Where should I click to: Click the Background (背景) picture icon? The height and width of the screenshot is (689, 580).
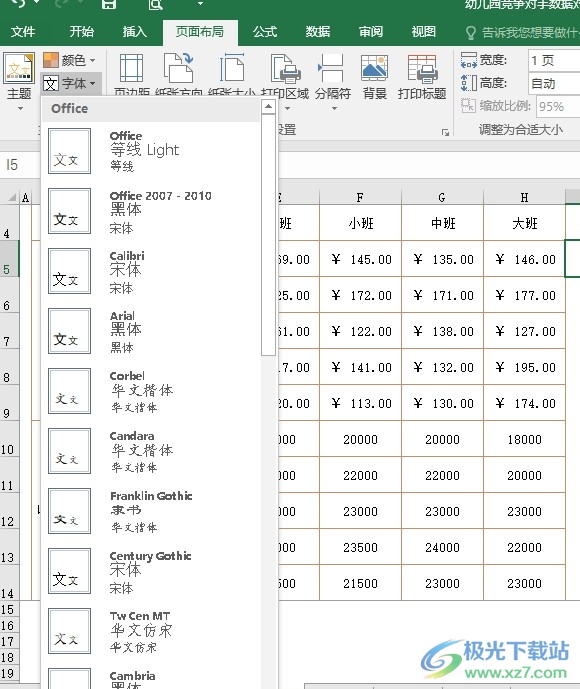tap(374, 68)
